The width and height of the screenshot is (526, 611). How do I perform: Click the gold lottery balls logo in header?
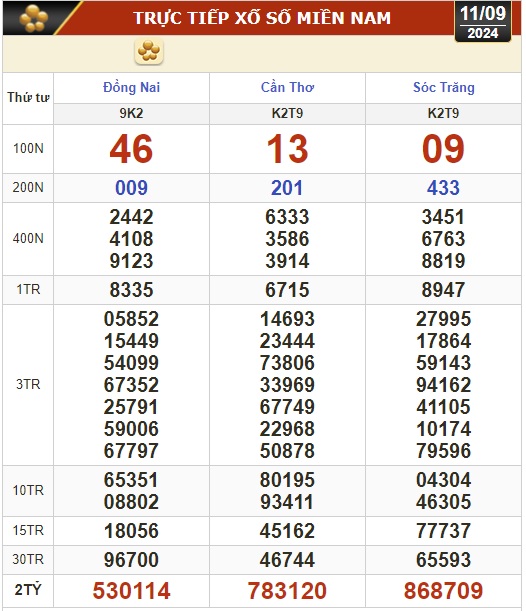coord(34,18)
